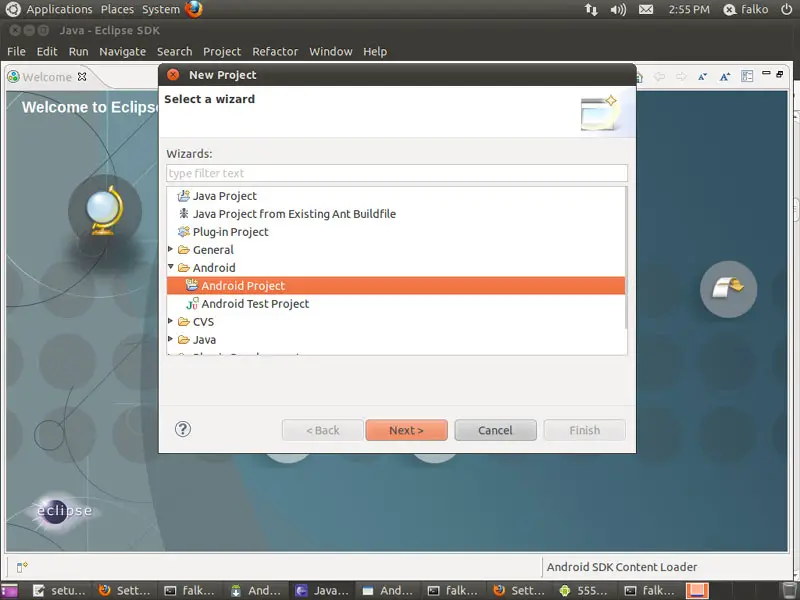Screen dimensions: 800x600
Task: Click the power session icon
Action: 787,9
